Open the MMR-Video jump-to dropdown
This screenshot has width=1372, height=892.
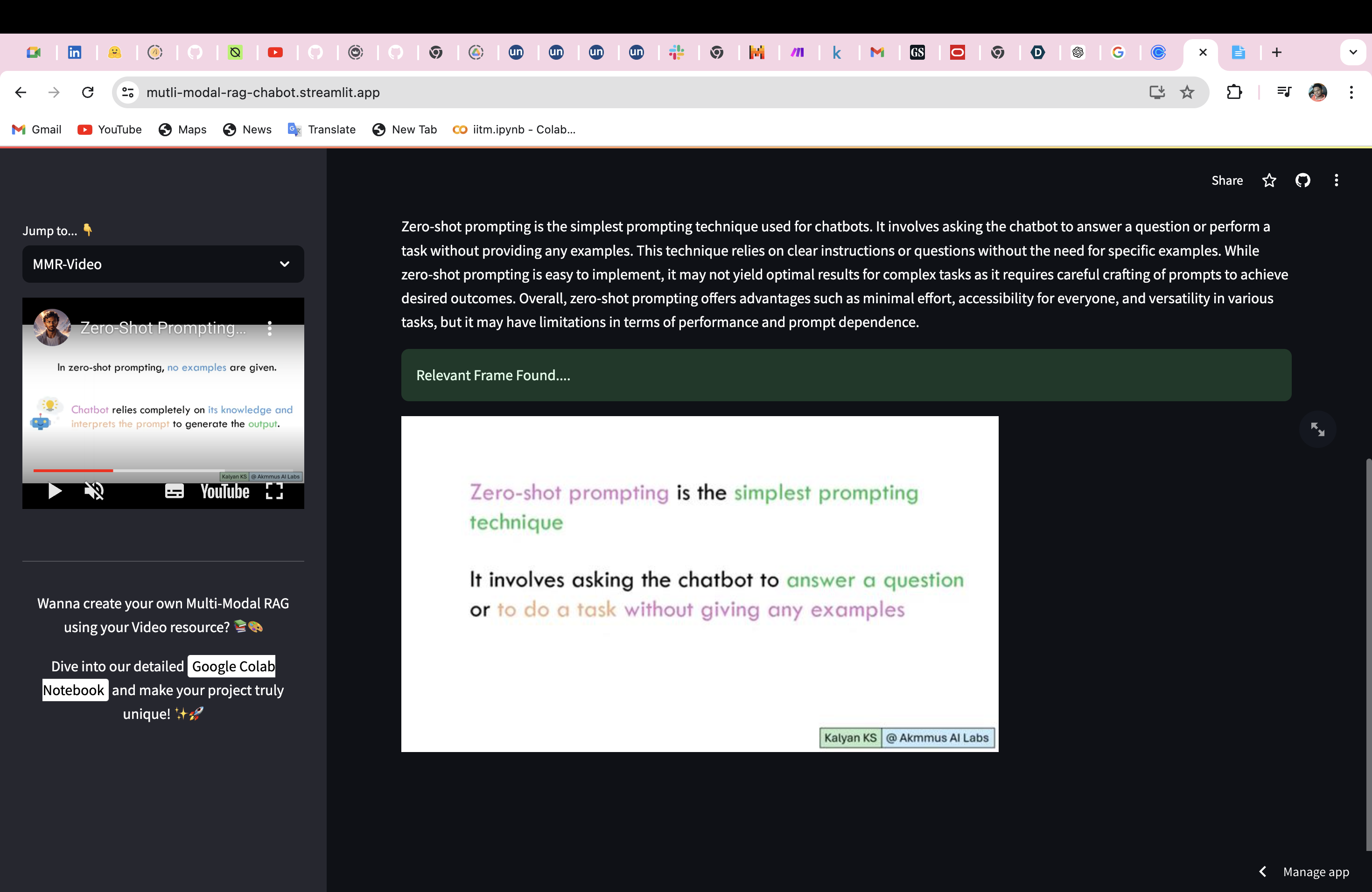(x=163, y=264)
